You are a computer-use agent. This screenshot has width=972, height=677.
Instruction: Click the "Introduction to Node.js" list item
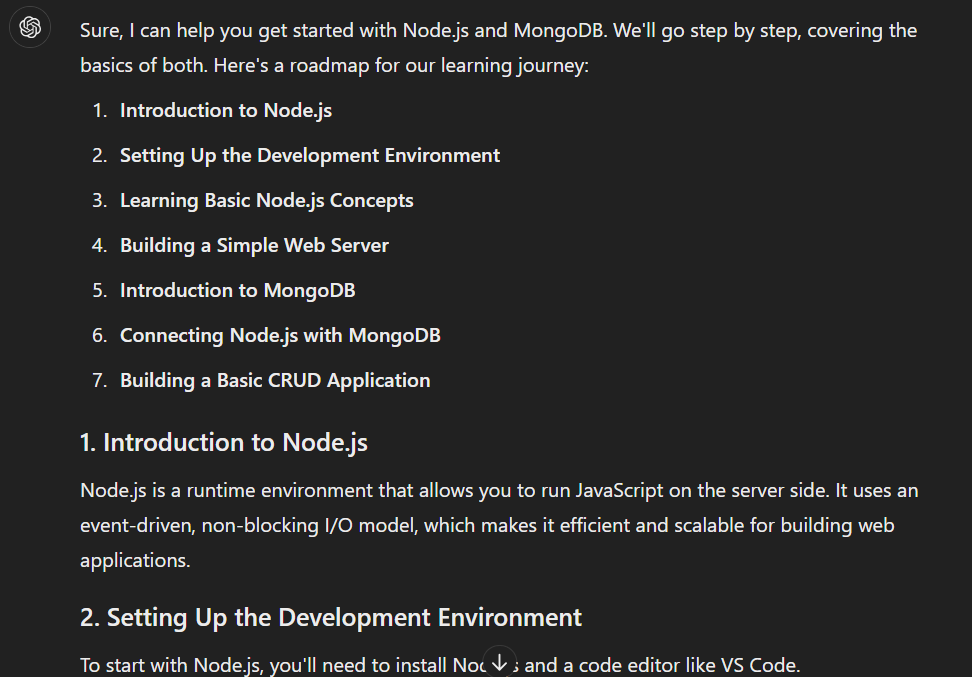coord(225,111)
